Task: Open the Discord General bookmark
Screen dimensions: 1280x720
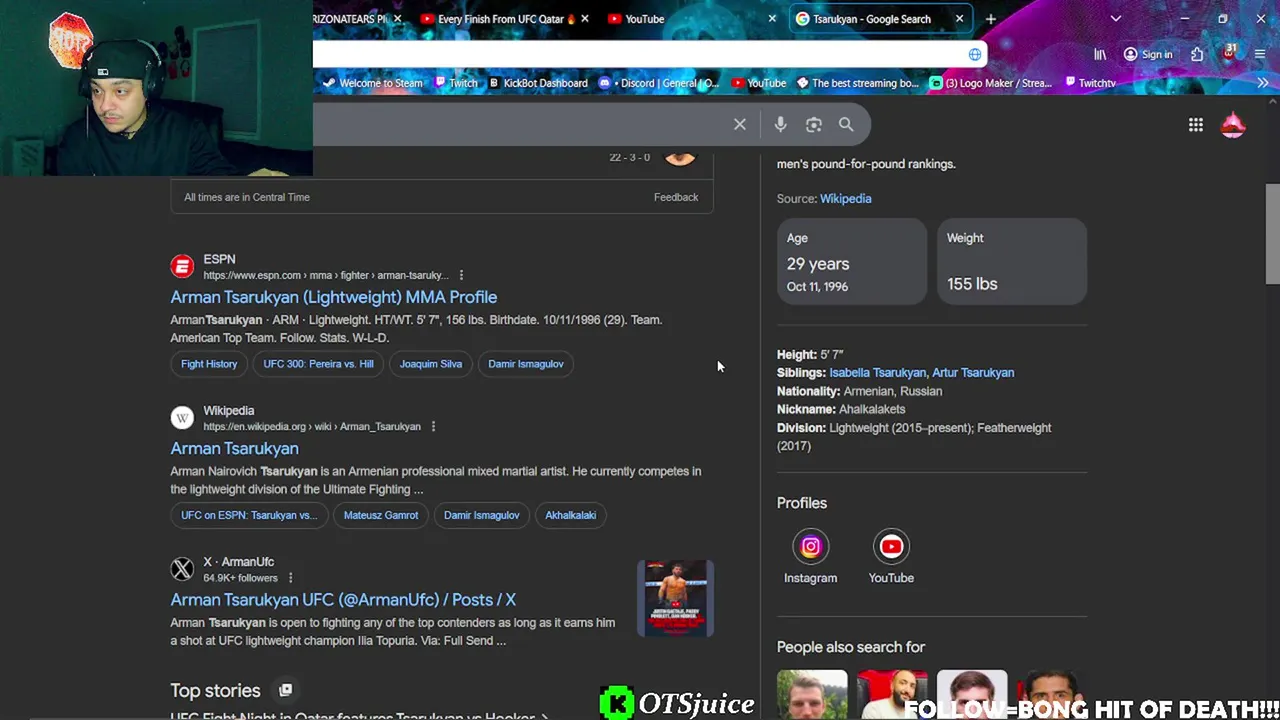Action: (660, 83)
